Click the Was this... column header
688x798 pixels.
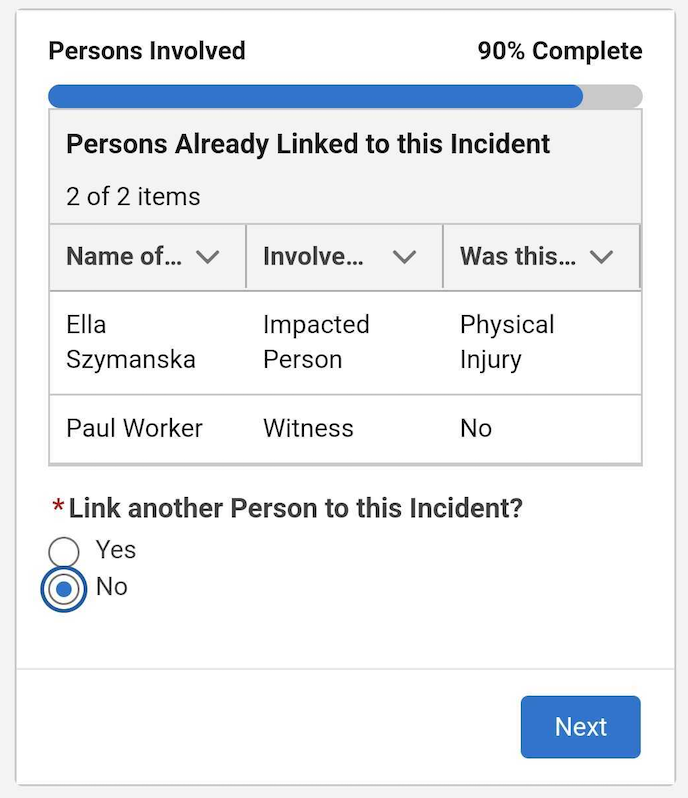tap(541, 256)
